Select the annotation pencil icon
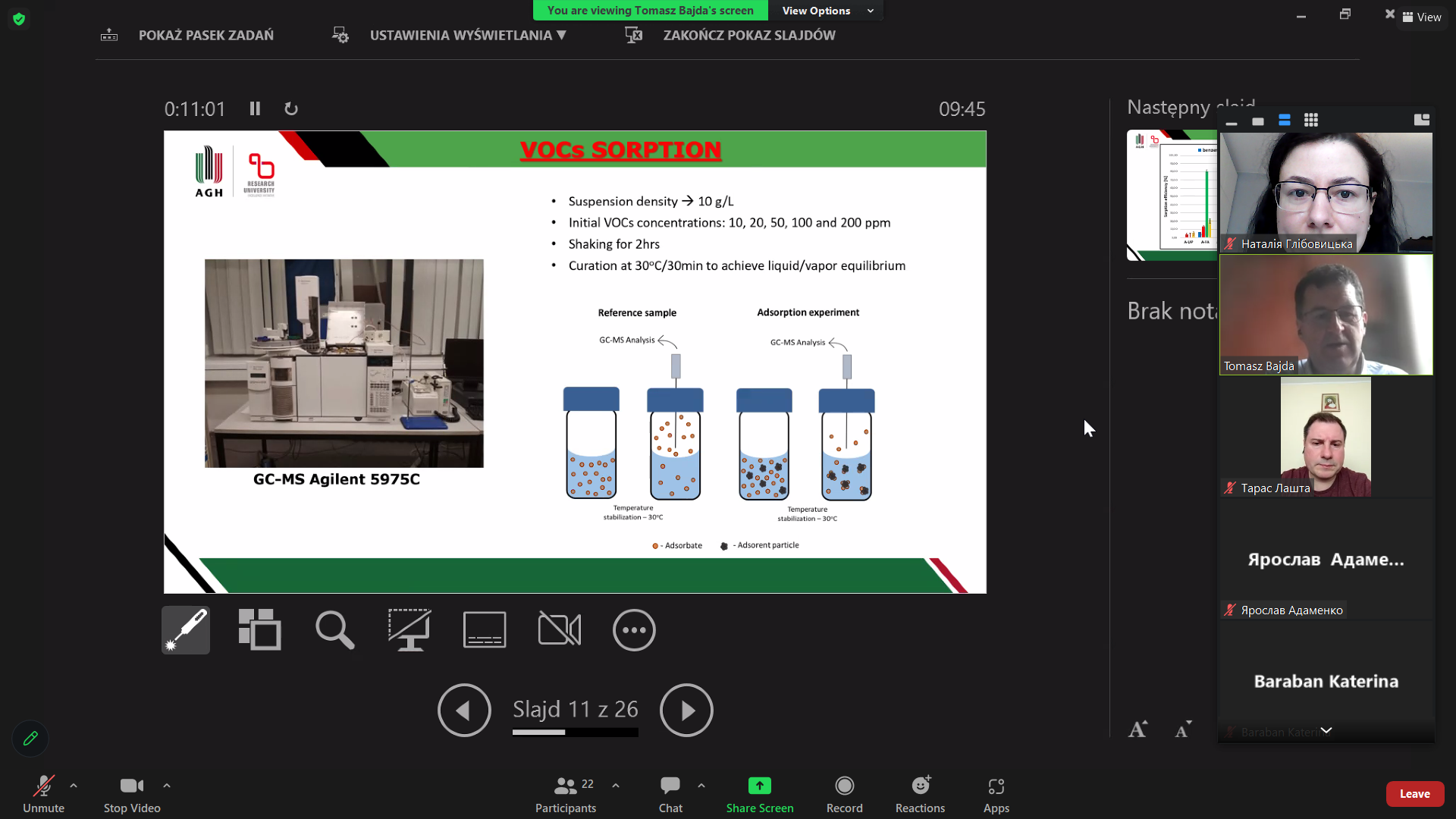 point(30,738)
